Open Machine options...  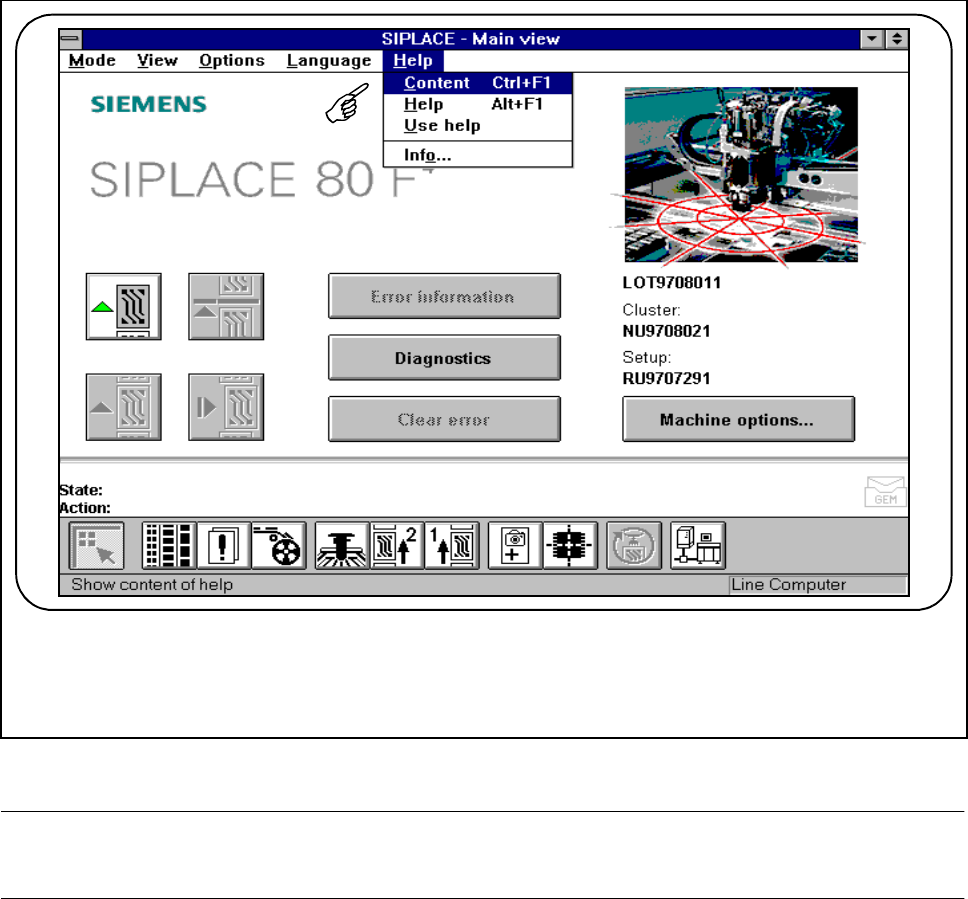click(x=738, y=419)
